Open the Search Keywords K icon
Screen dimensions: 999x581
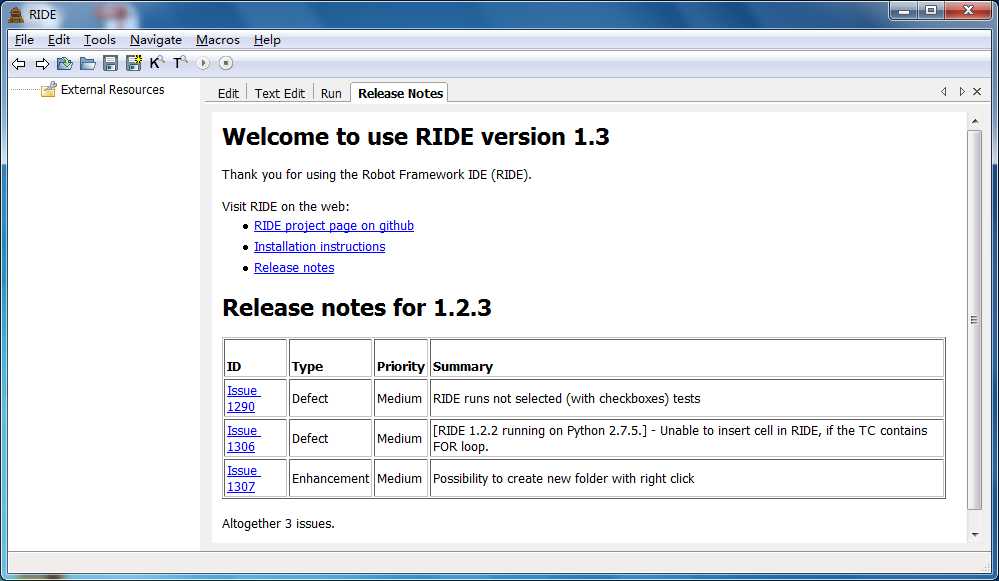coord(157,62)
